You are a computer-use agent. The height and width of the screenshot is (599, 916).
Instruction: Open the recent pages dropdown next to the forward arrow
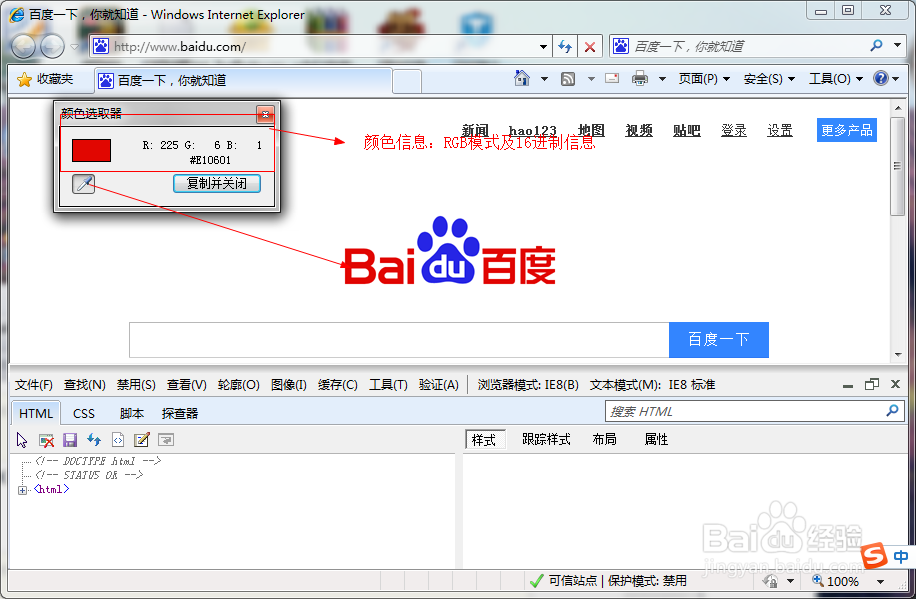coord(74,46)
